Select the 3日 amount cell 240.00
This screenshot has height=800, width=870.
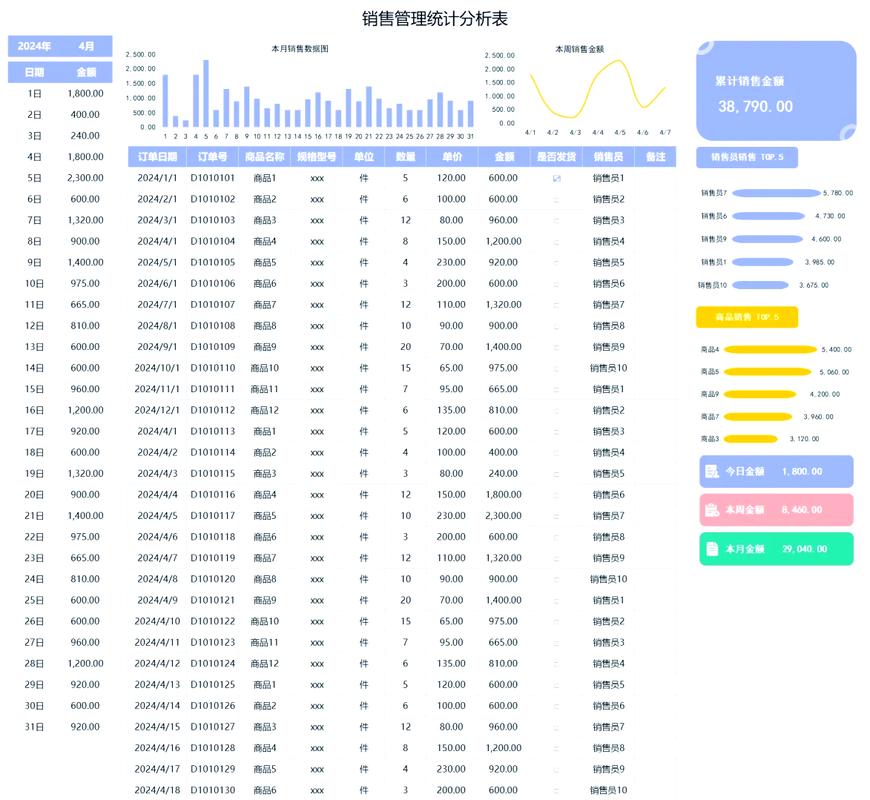85,136
